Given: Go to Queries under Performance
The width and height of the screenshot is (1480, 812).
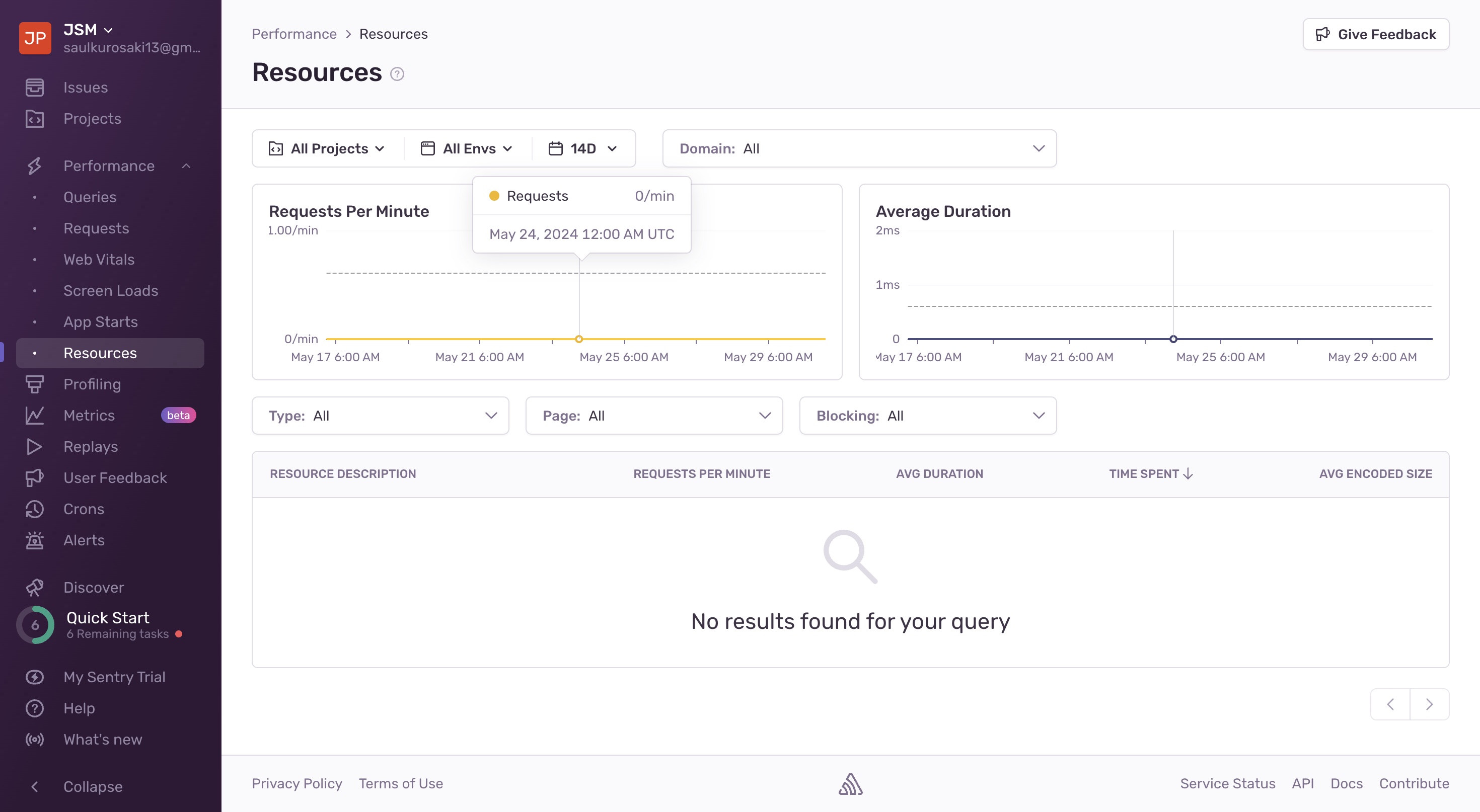Looking at the screenshot, I should [x=90, y=197].
